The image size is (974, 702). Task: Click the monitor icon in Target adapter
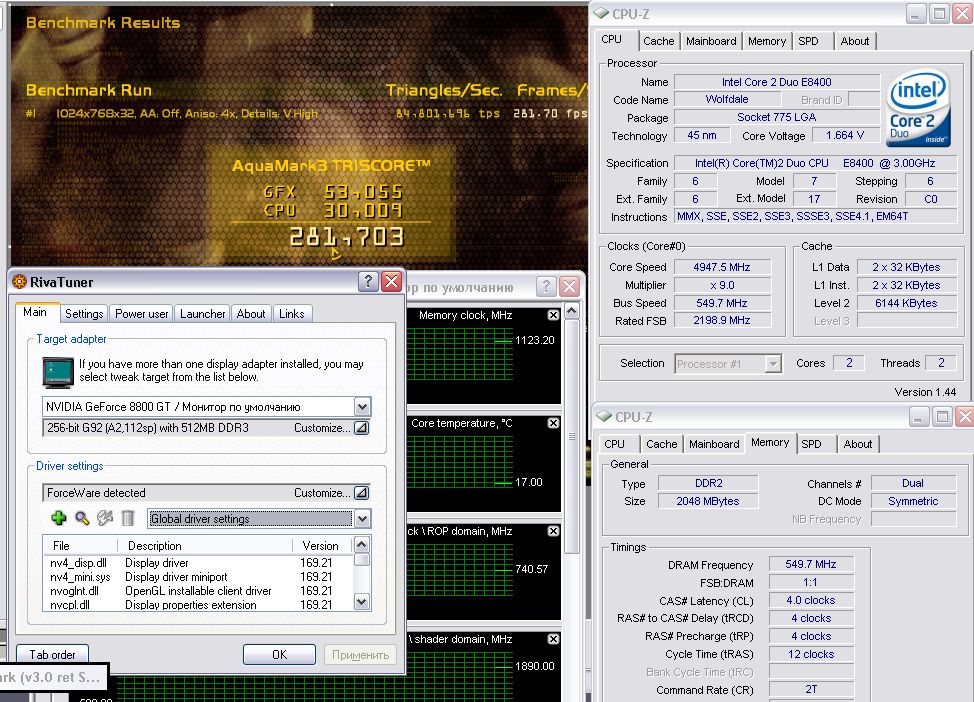58,372
